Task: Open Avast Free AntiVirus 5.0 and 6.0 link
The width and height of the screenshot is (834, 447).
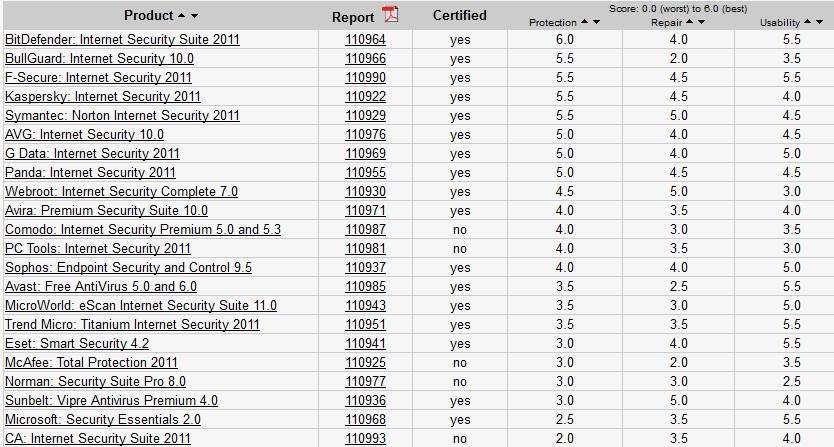Action: 101,287
